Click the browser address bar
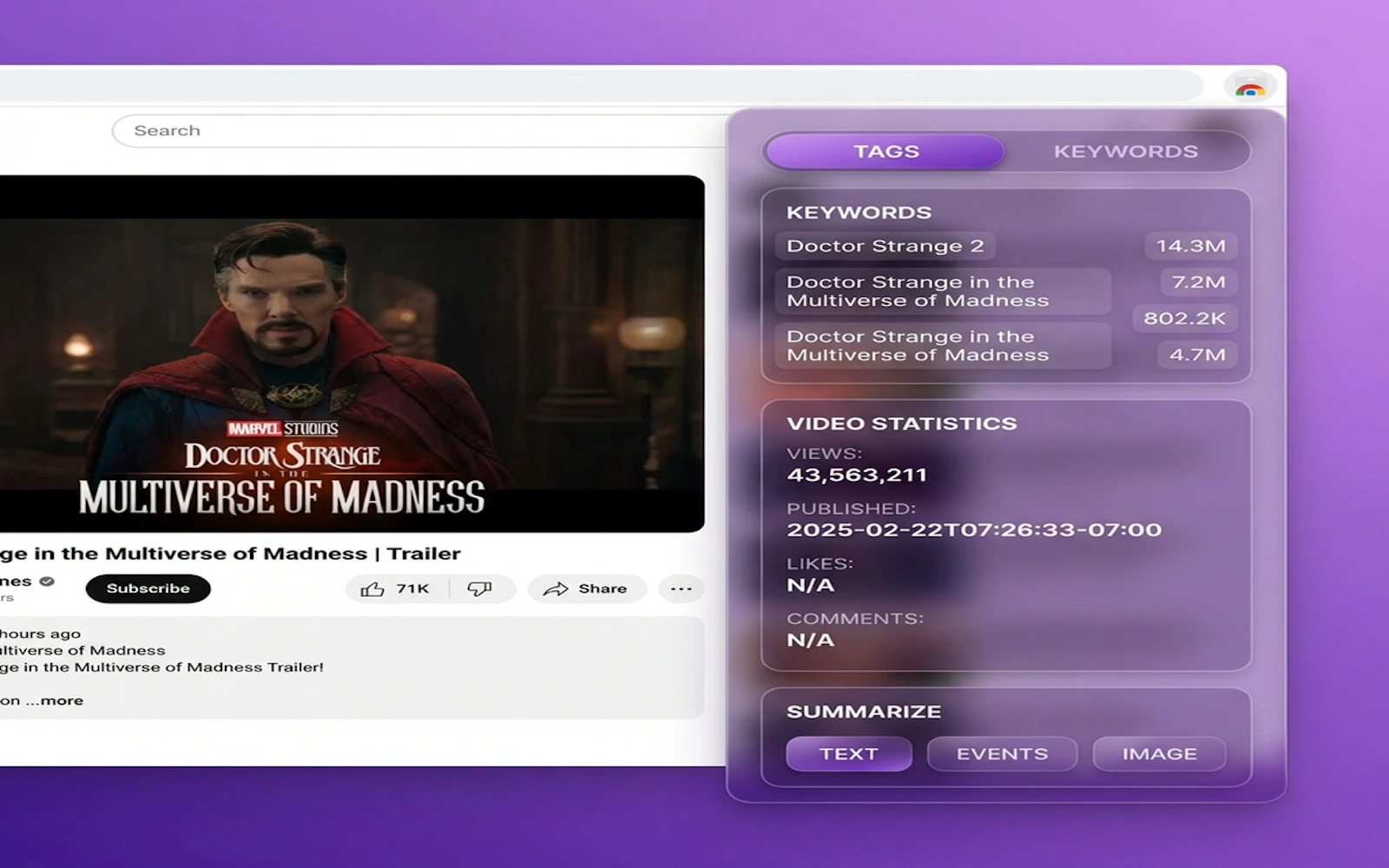Screen dimensions: 1389x868 (602, 86)
